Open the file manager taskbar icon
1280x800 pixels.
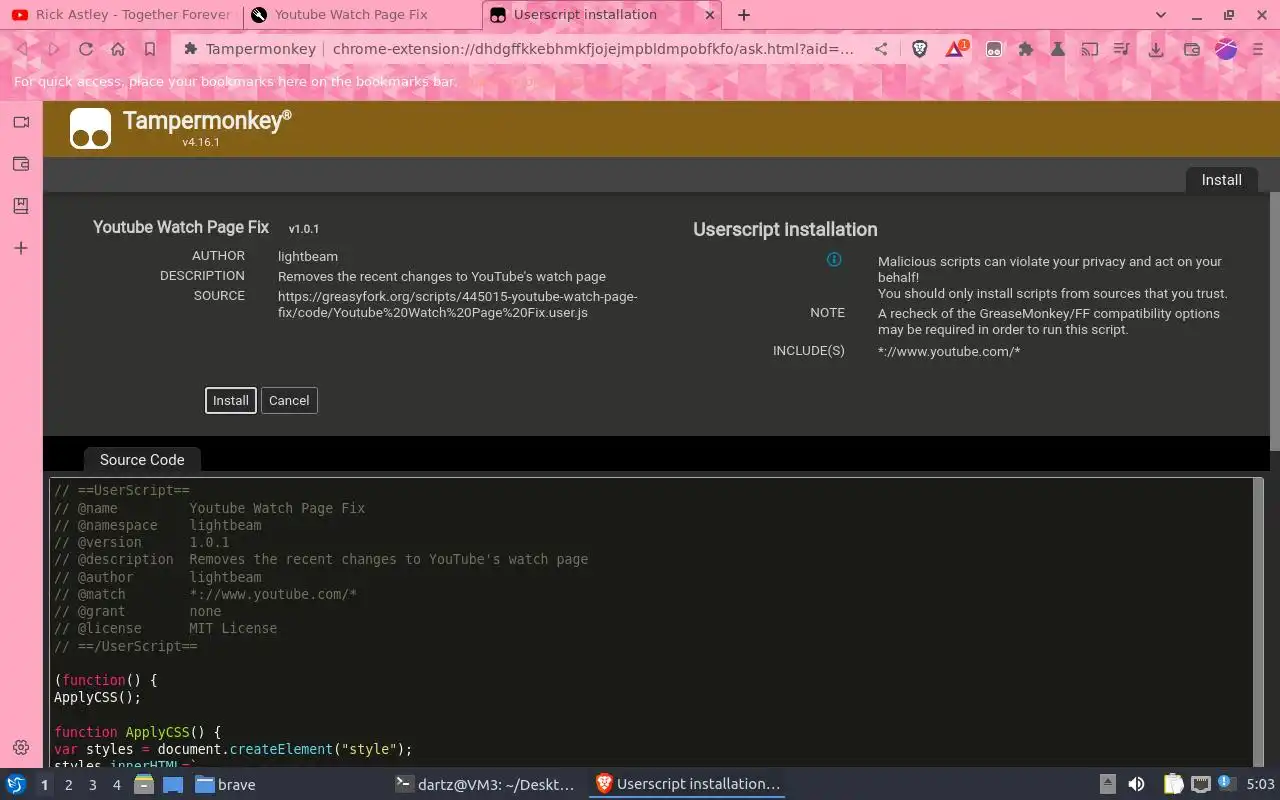point(144,785)
